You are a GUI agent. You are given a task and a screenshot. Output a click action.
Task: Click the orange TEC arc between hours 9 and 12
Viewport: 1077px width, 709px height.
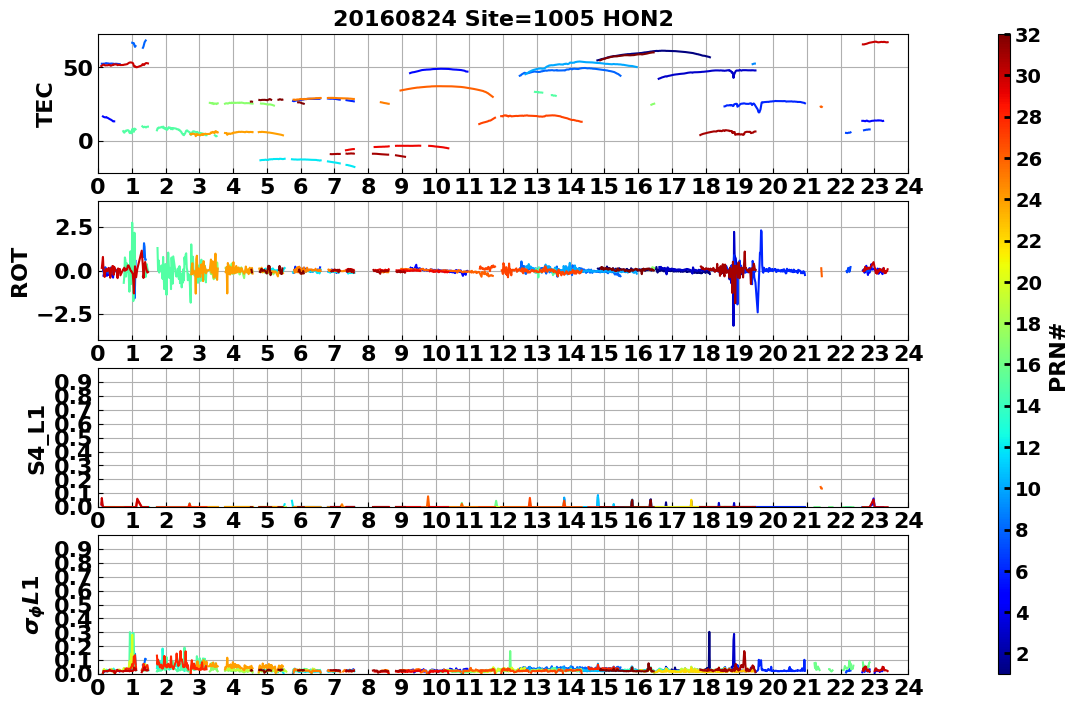pyautogui.click(x=446, y=90)
